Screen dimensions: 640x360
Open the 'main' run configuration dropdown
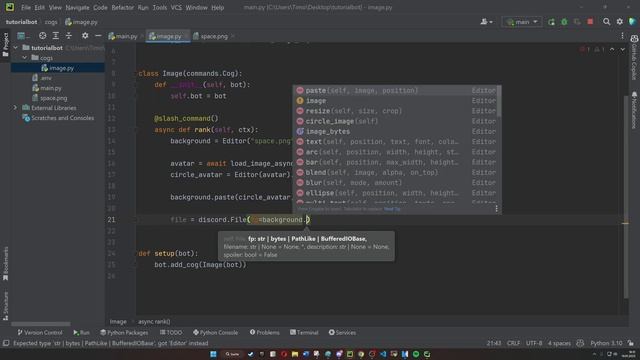point(522,22)
